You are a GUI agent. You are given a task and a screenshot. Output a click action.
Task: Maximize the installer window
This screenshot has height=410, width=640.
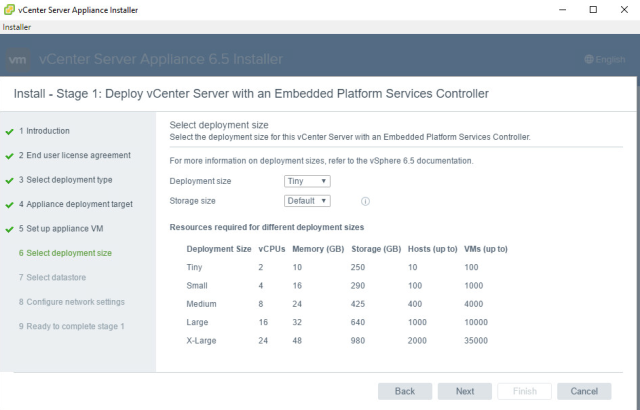coord(593,9)
